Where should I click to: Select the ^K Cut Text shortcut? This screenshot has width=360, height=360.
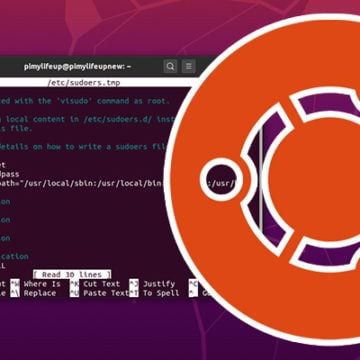(x=95, y=284)
